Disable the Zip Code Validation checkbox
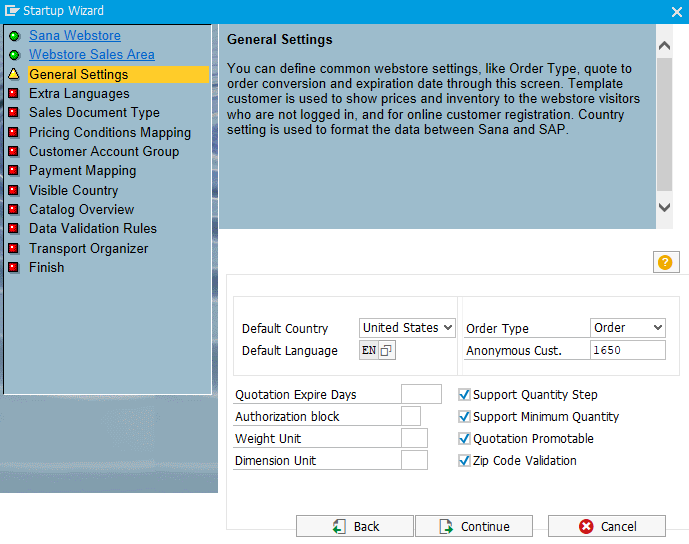689x544 pixels. coord(464,461)
